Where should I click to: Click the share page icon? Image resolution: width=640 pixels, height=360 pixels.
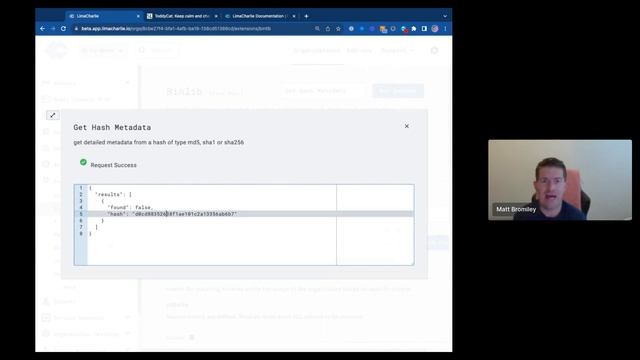(328, 29)
